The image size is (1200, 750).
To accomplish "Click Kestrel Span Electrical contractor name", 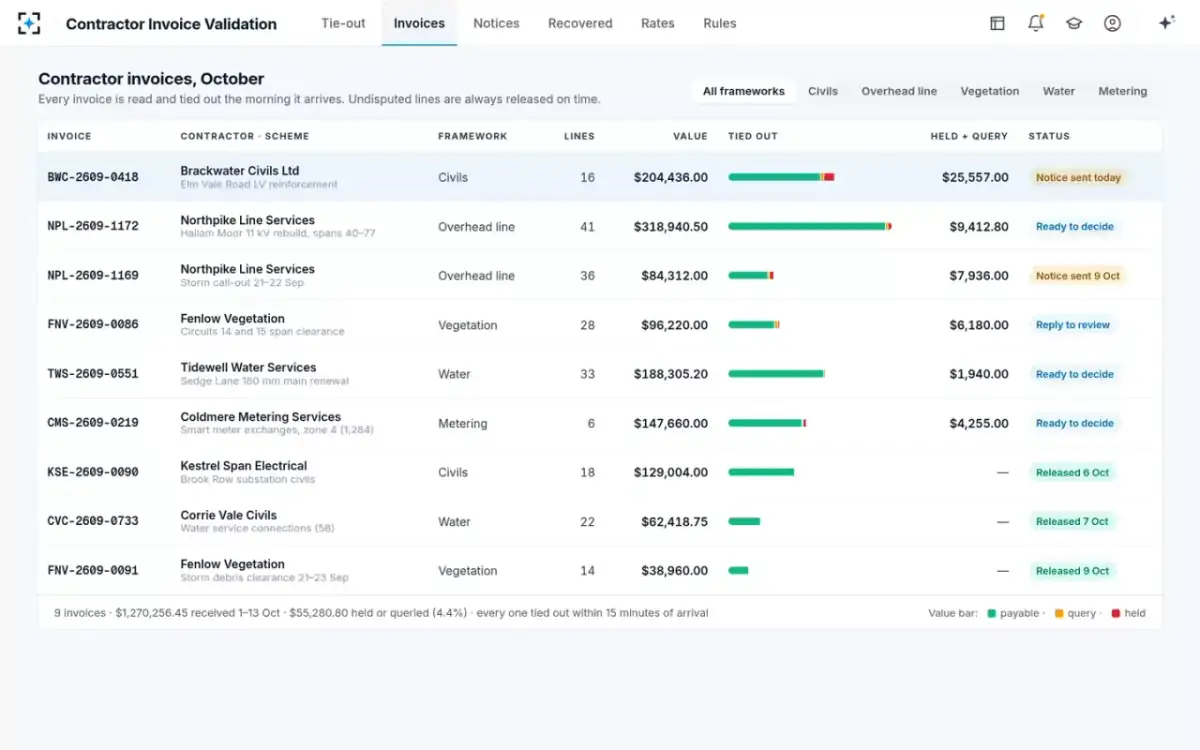I will [x=244, y=465].
